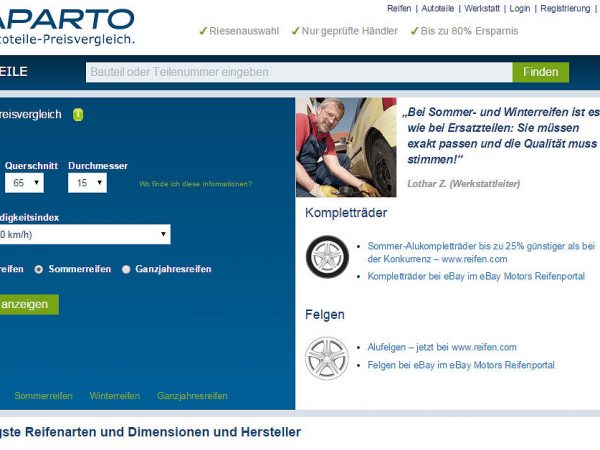Click the PARTO logo
Viewport: 600px width, 450px height.
coord(66,26)
